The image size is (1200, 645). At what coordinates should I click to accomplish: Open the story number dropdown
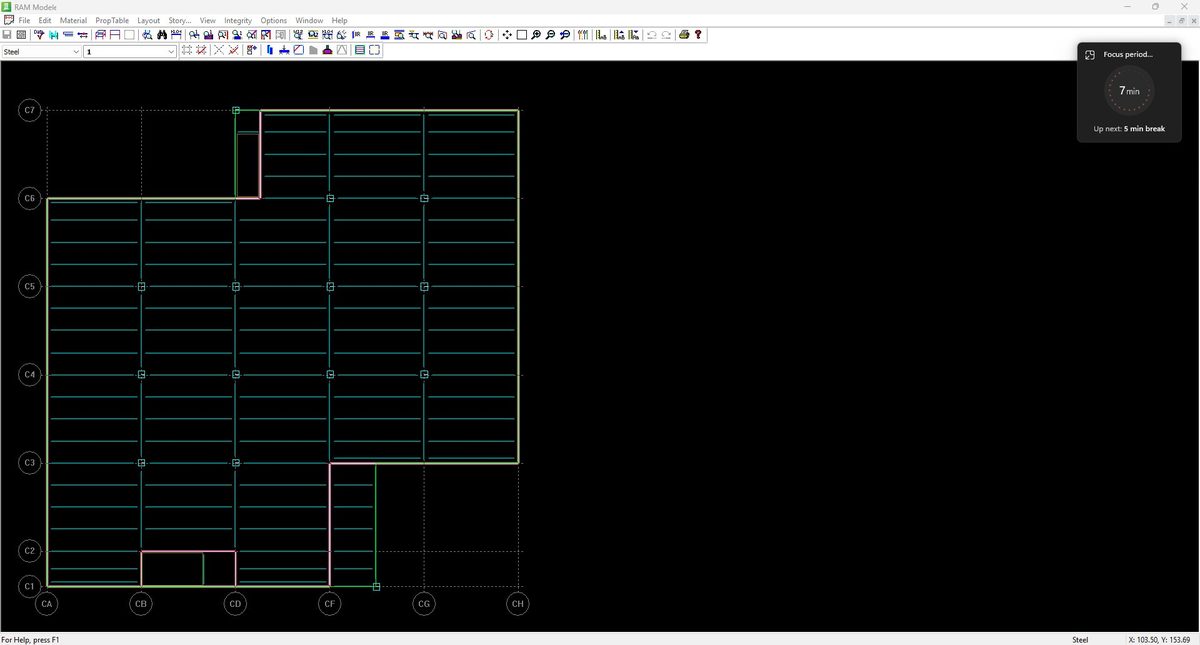tap(170, 51)
